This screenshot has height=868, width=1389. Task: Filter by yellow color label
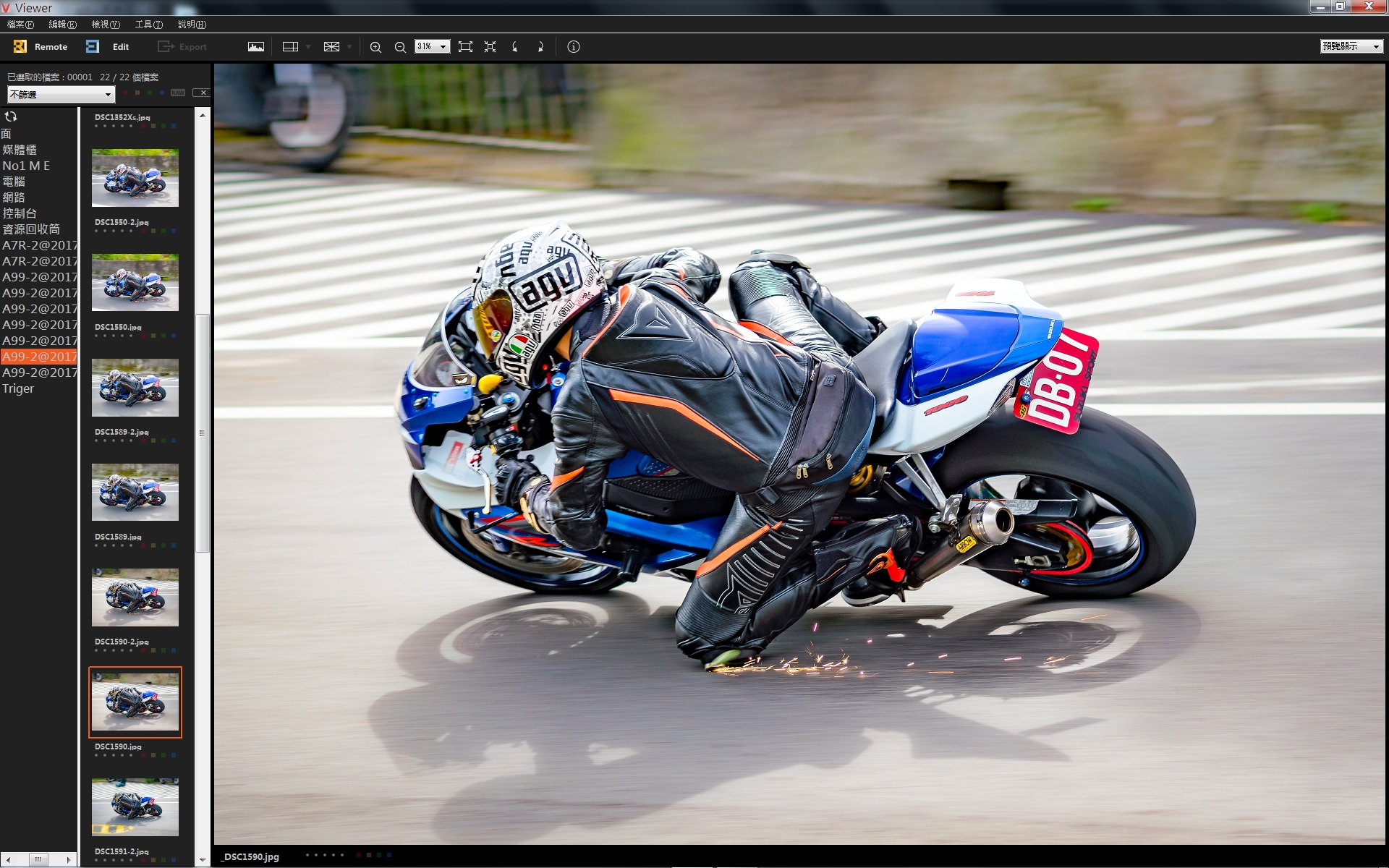tap(137, 93)
